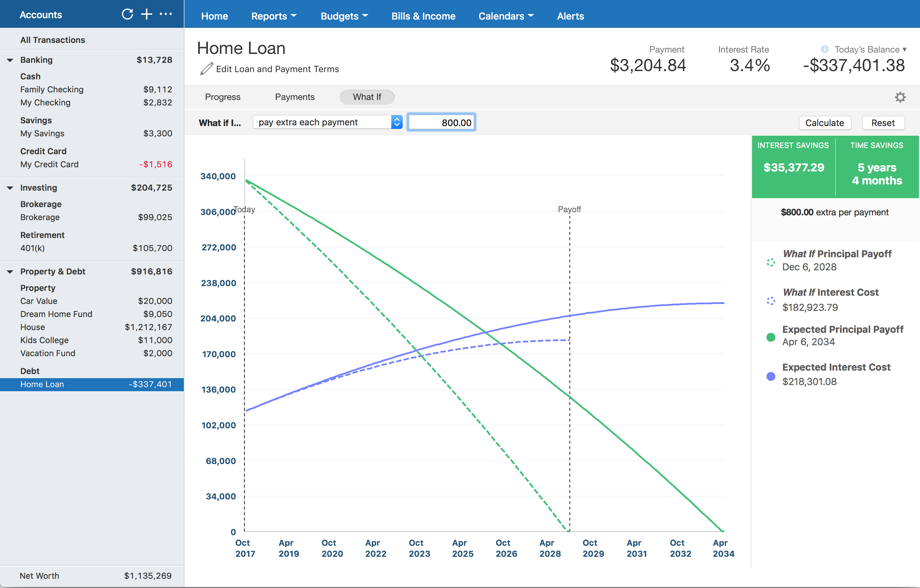Screen dimensions: 920x588
Task: Select the Family Checking account
Action: point(92,89)
